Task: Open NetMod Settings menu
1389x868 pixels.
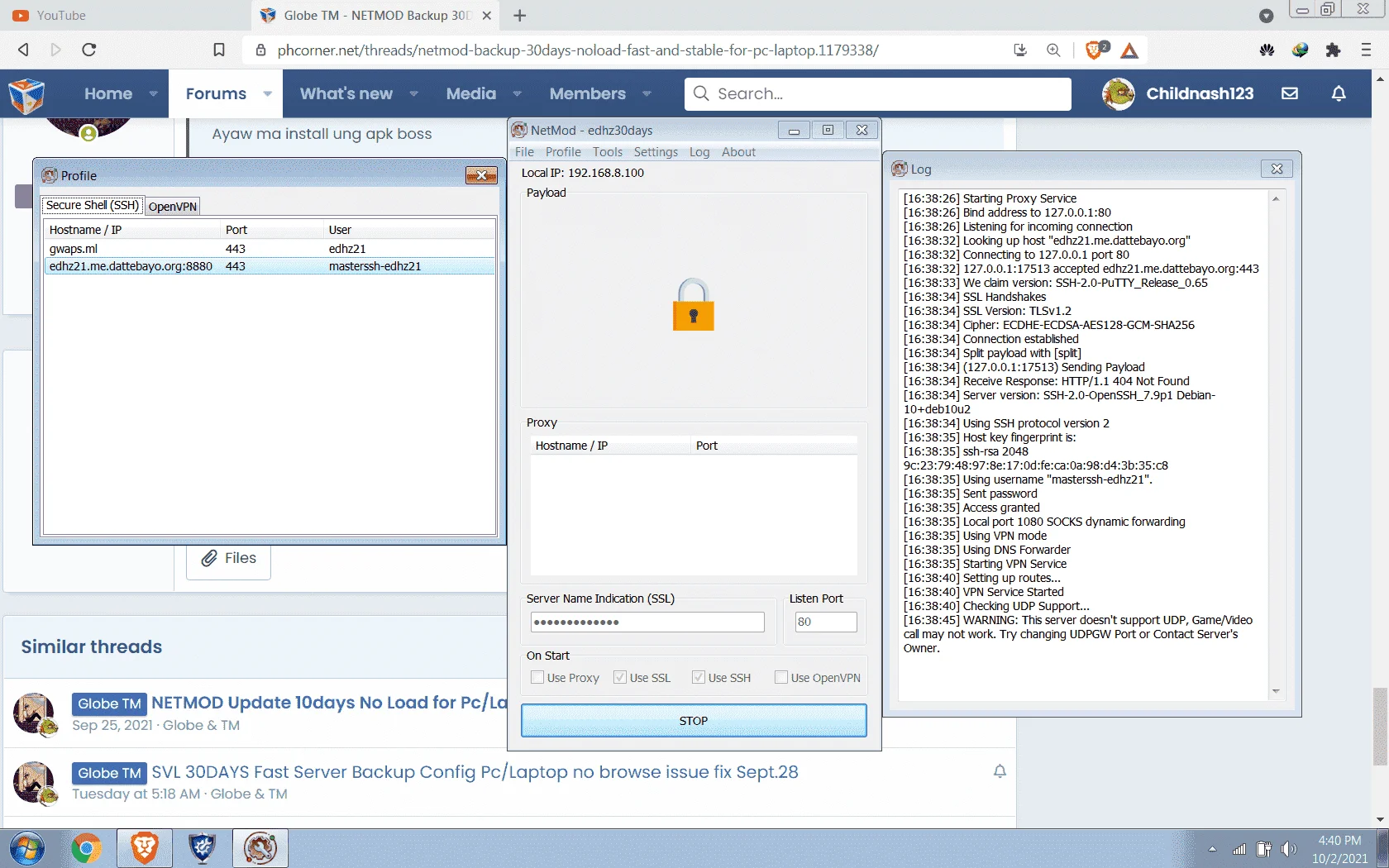Action: pos(656,152)
